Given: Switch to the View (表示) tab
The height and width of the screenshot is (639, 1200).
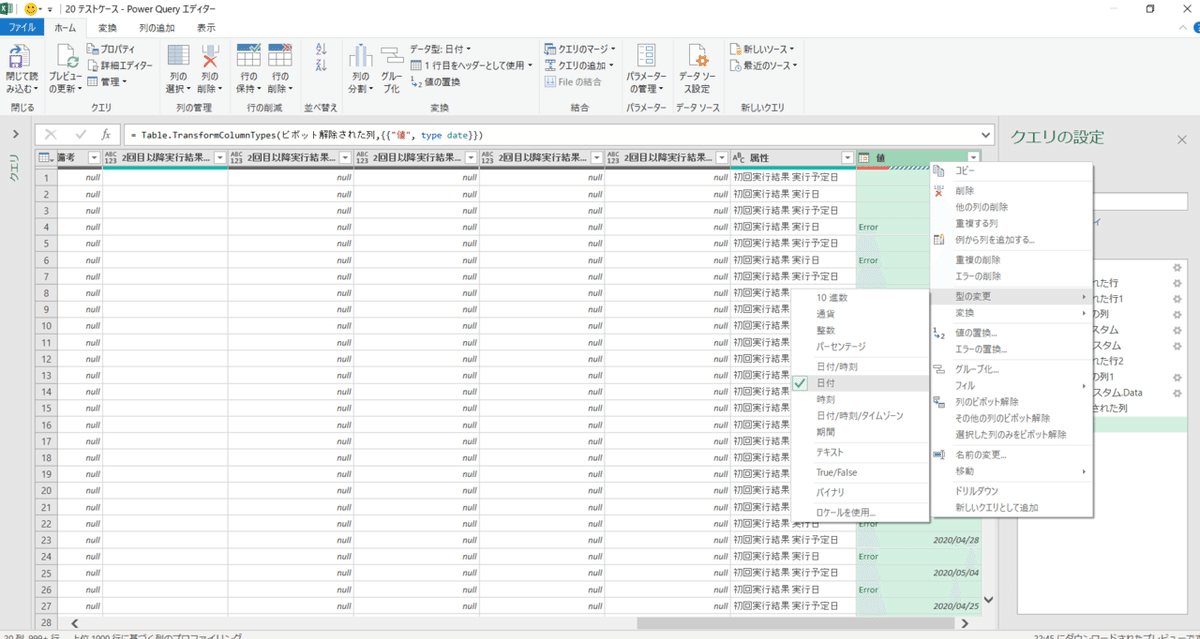Looking at the screenshot, I should click(206, 28).
